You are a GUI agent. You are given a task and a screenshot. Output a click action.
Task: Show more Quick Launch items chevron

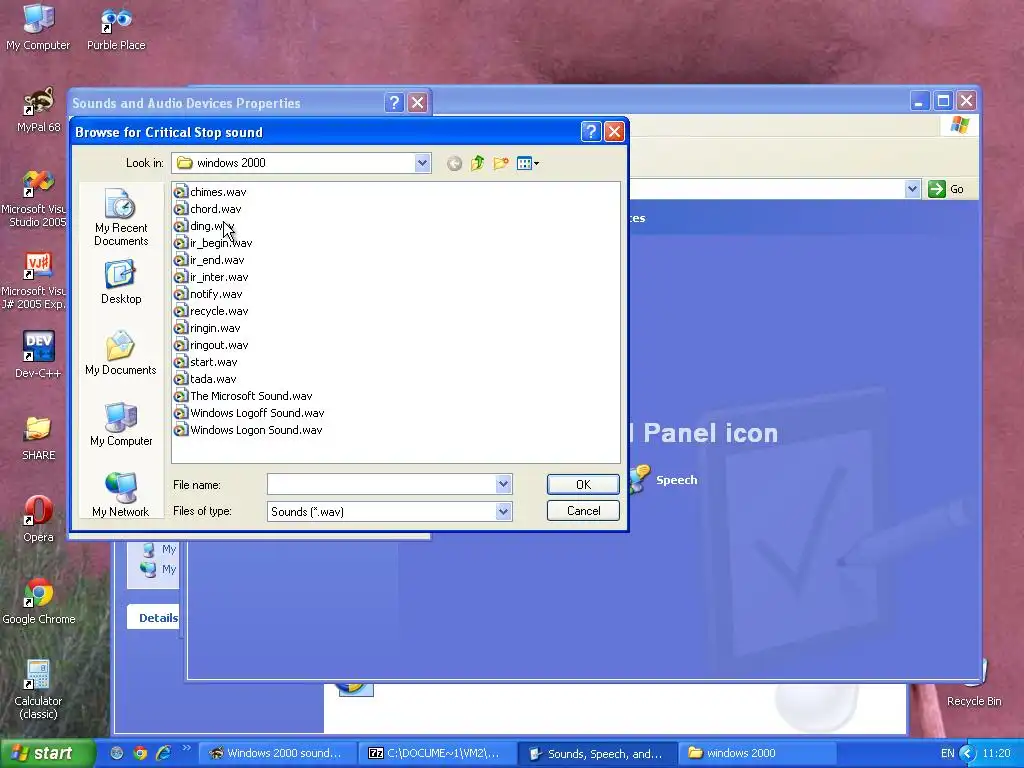click(x=186, y=748)
